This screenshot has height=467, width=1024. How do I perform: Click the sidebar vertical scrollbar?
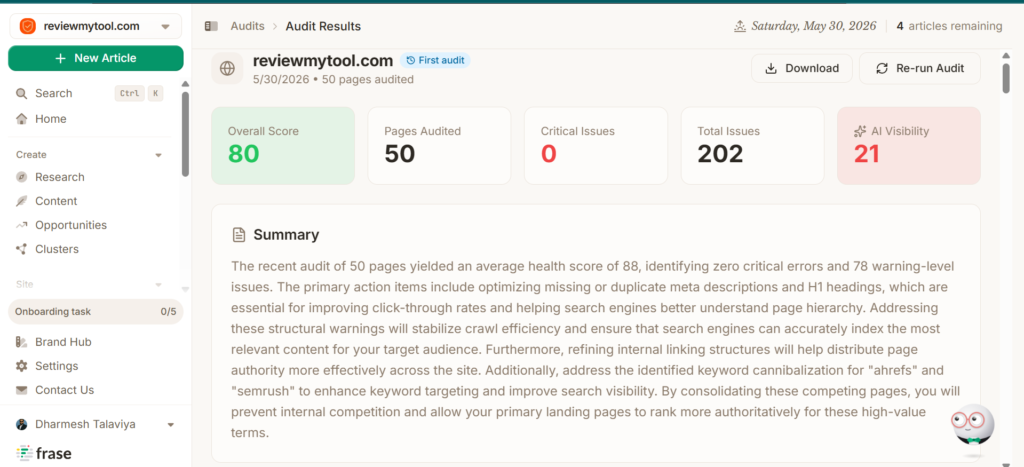[185, 133]
